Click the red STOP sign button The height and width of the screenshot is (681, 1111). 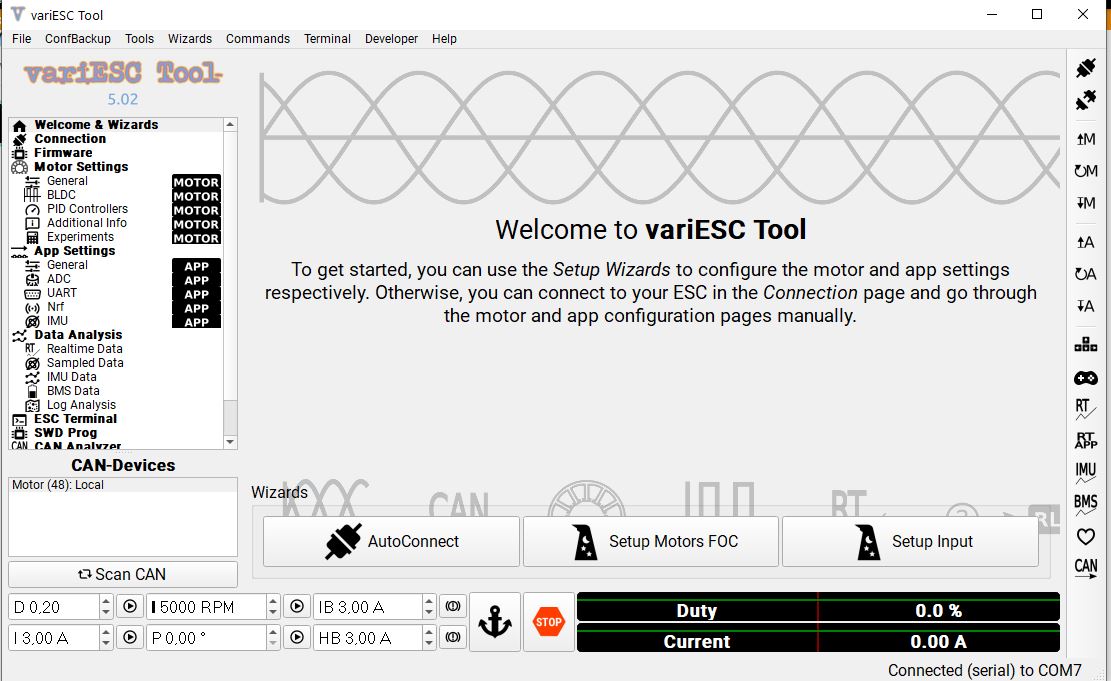548,622
